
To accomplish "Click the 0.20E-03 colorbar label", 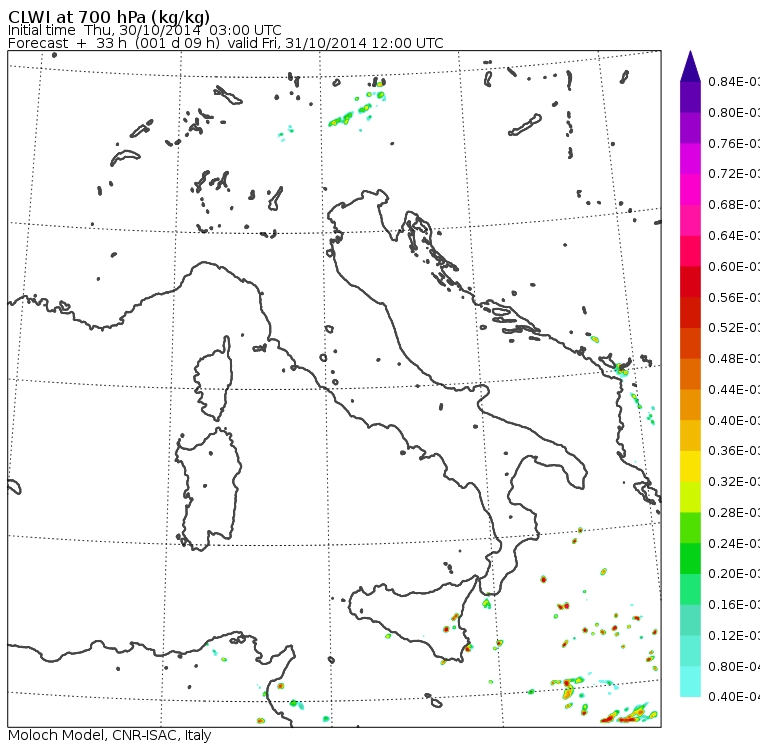I will pyautogui.click(x=734, y=574).
